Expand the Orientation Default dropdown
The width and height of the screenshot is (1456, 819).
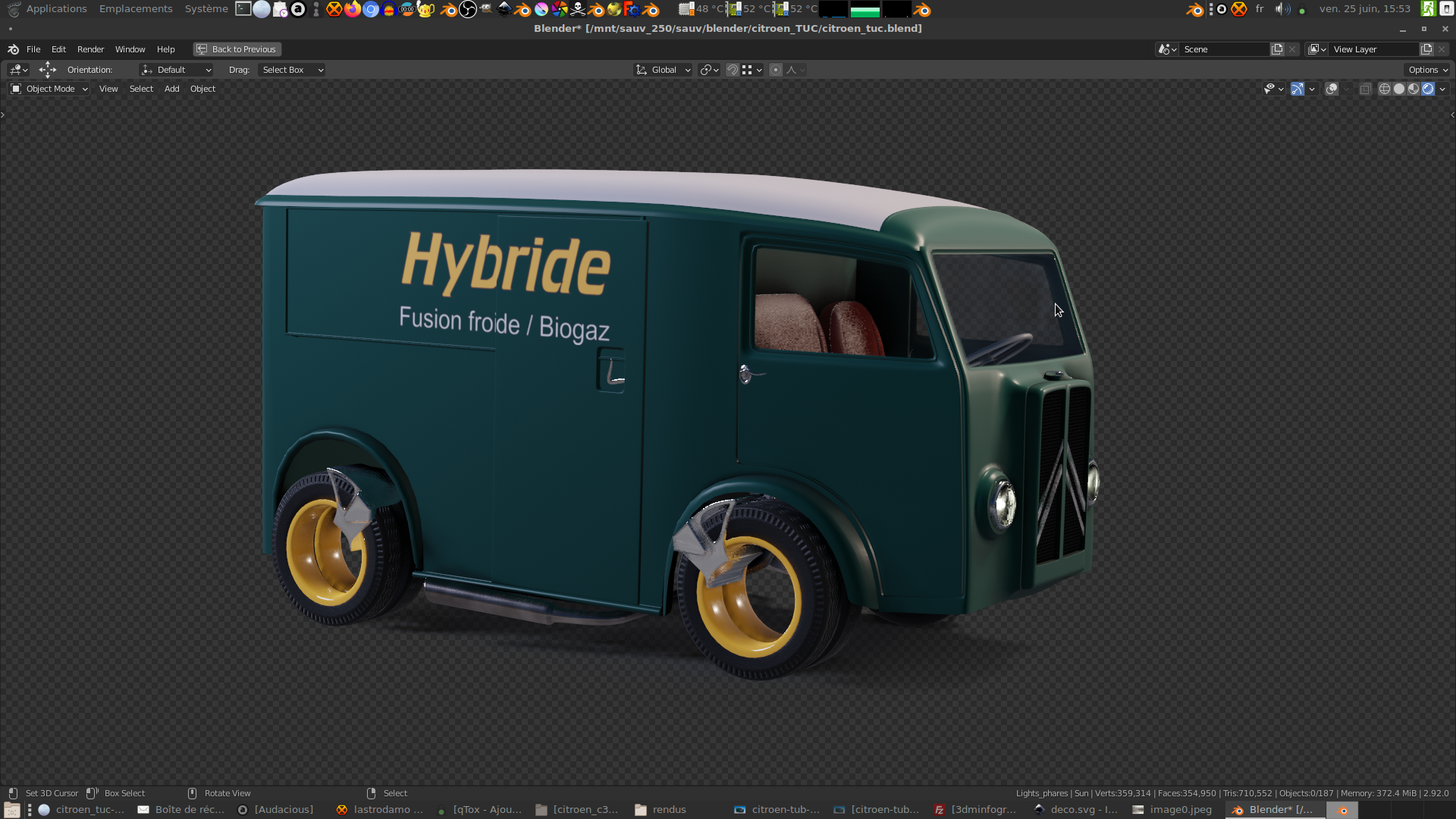pyautogui.click(x=176, y=70)
